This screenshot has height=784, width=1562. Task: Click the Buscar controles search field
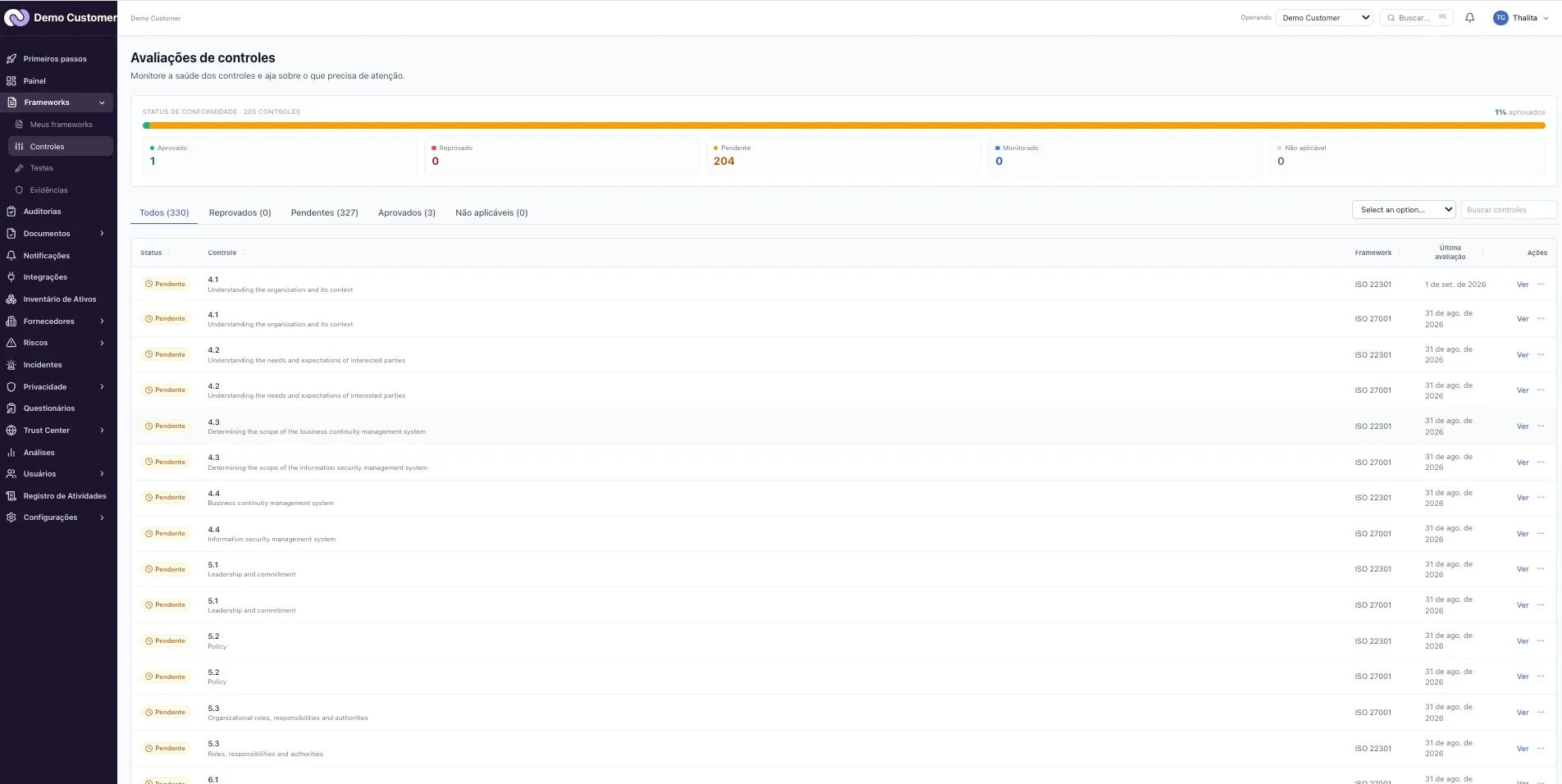tap(1508, 210)
